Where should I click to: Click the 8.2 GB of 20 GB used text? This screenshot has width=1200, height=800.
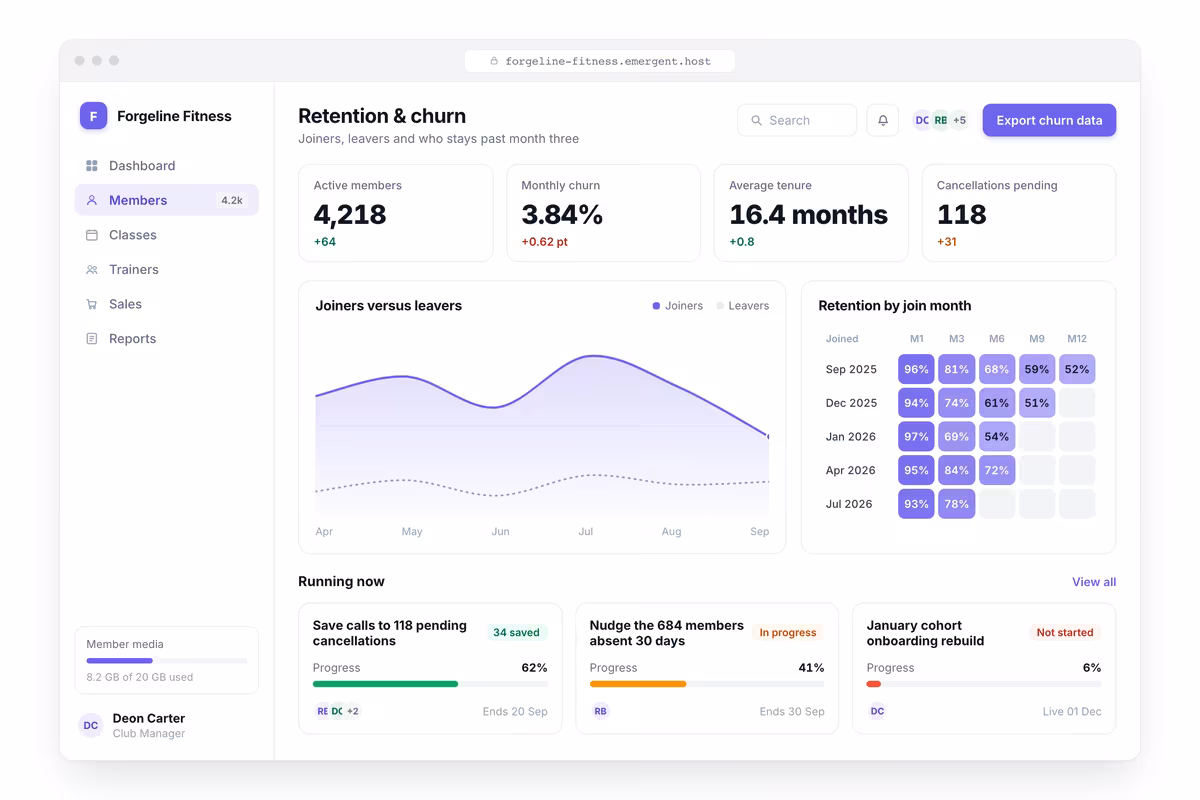(x=140, y=677)
